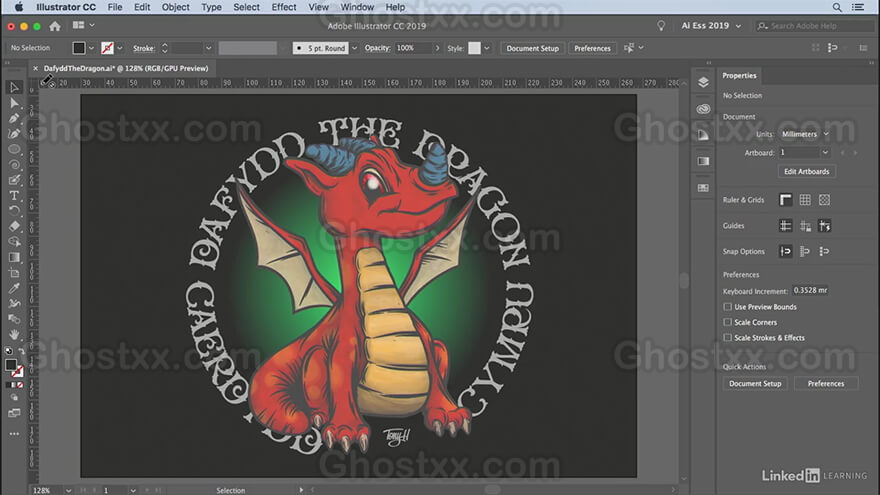Click the Keyboard Increment field
880x495 pixels.
(x=810, y=290)
